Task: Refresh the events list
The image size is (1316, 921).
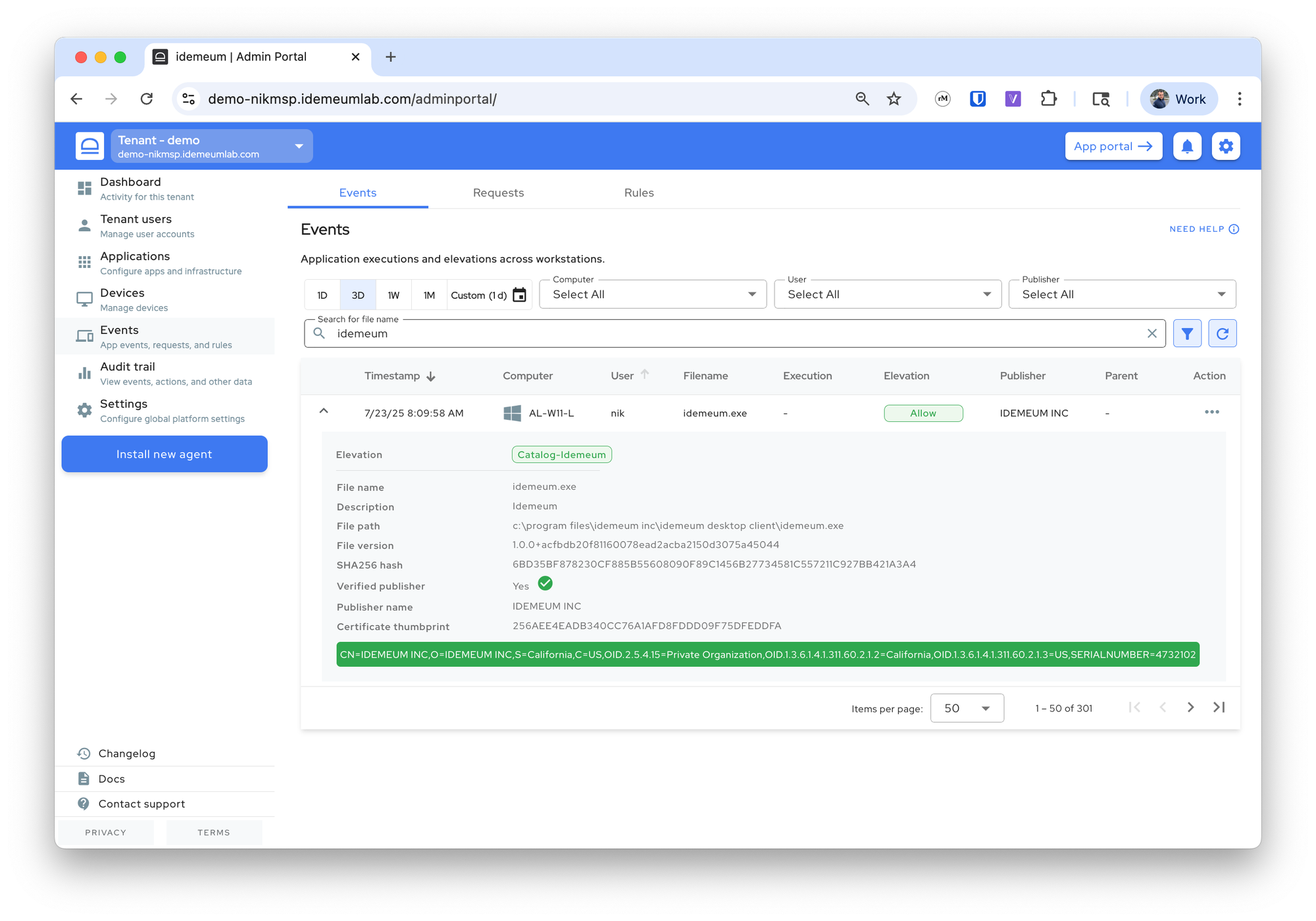Action: click(x=1223, y=334)
